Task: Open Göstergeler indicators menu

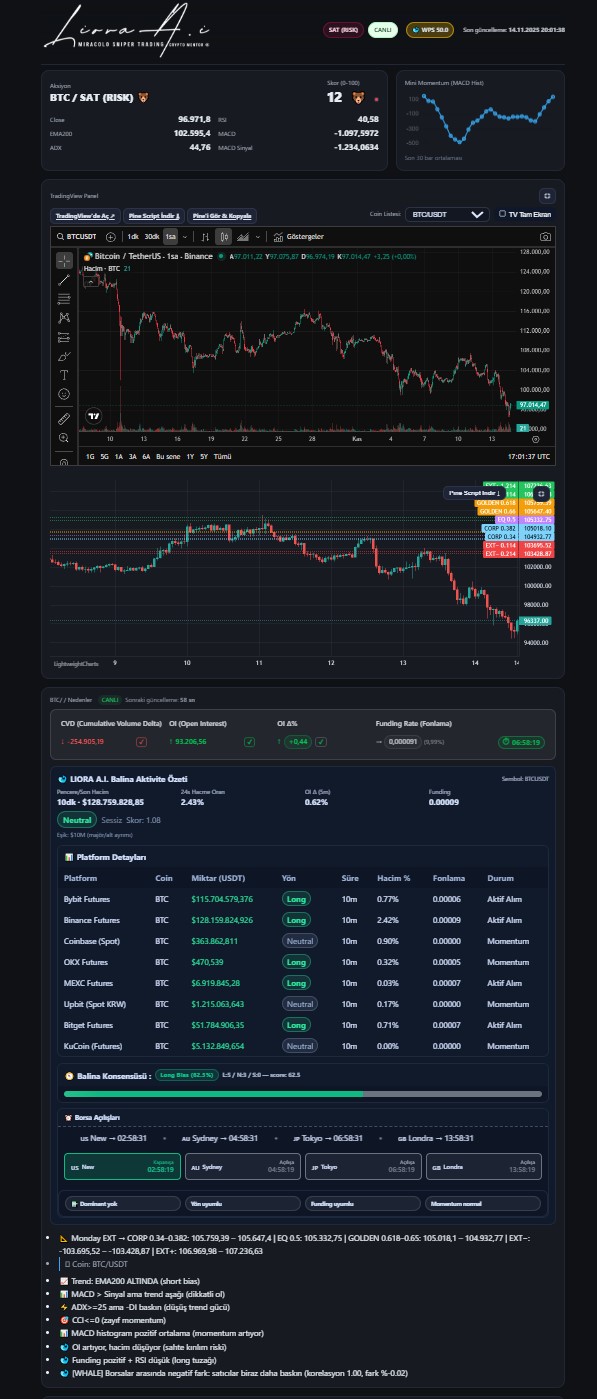Action: [298, 237]
